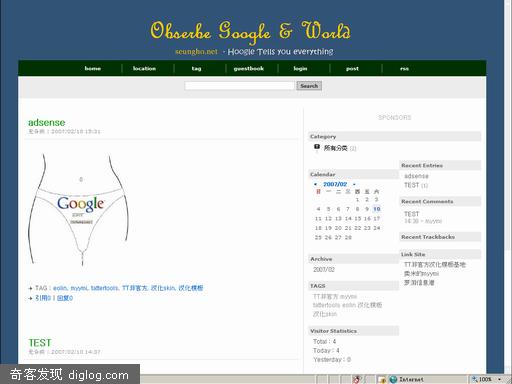Open 汉化skin in TAGS sidebar
This screenshot has width=512, height=384.
tap(325, 314)
